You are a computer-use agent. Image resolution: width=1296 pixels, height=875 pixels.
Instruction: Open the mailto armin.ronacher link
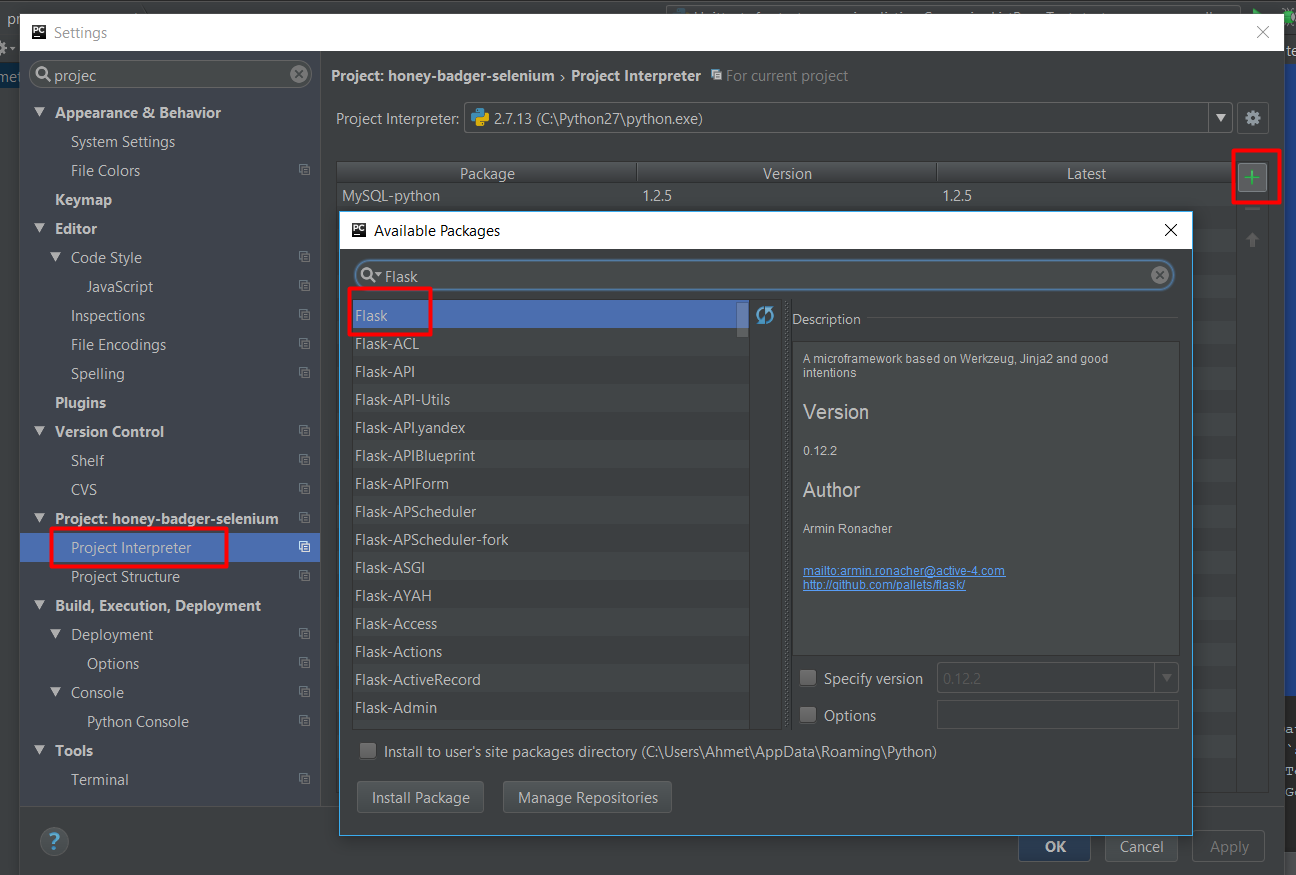(x=904, y=571)
